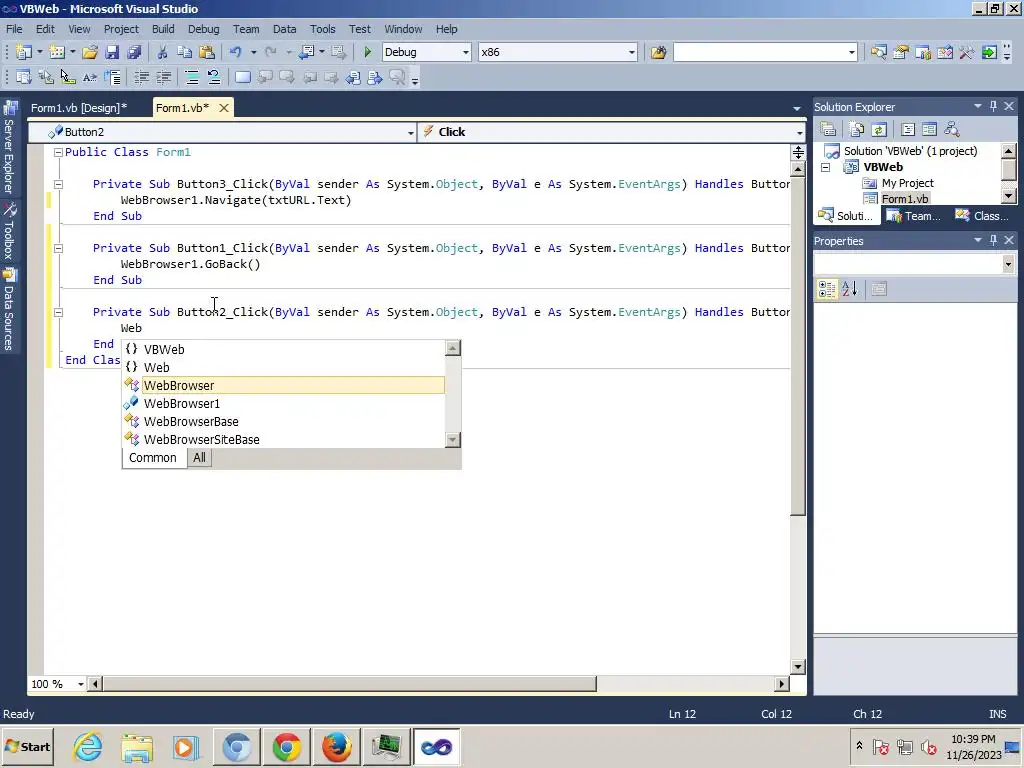Image resolution: width=1024 pixels, height=768 pixels.
Task: Click the Find in Files icon
Action: (658, 52)
